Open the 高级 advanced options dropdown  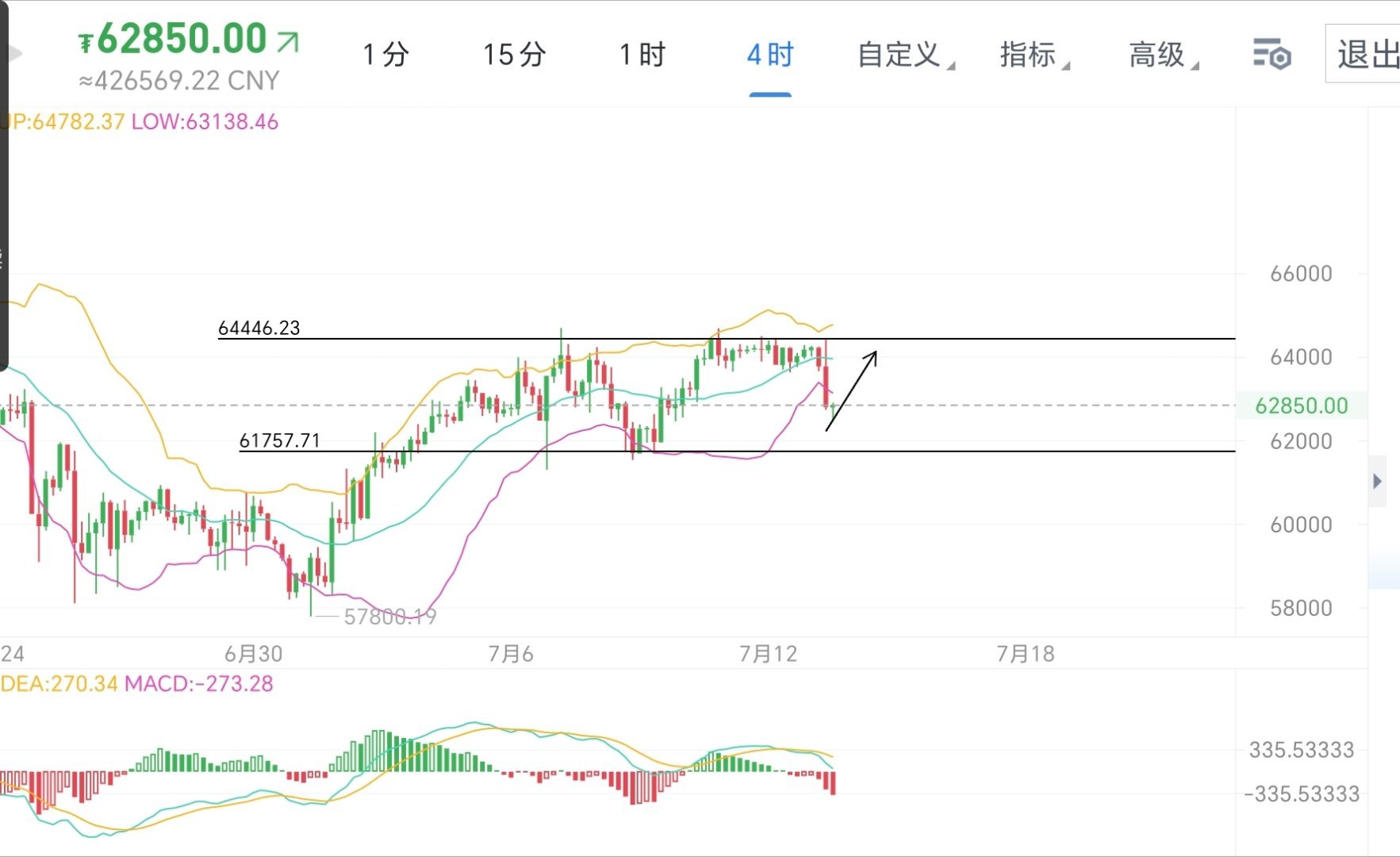click(x=1163, y=55)
